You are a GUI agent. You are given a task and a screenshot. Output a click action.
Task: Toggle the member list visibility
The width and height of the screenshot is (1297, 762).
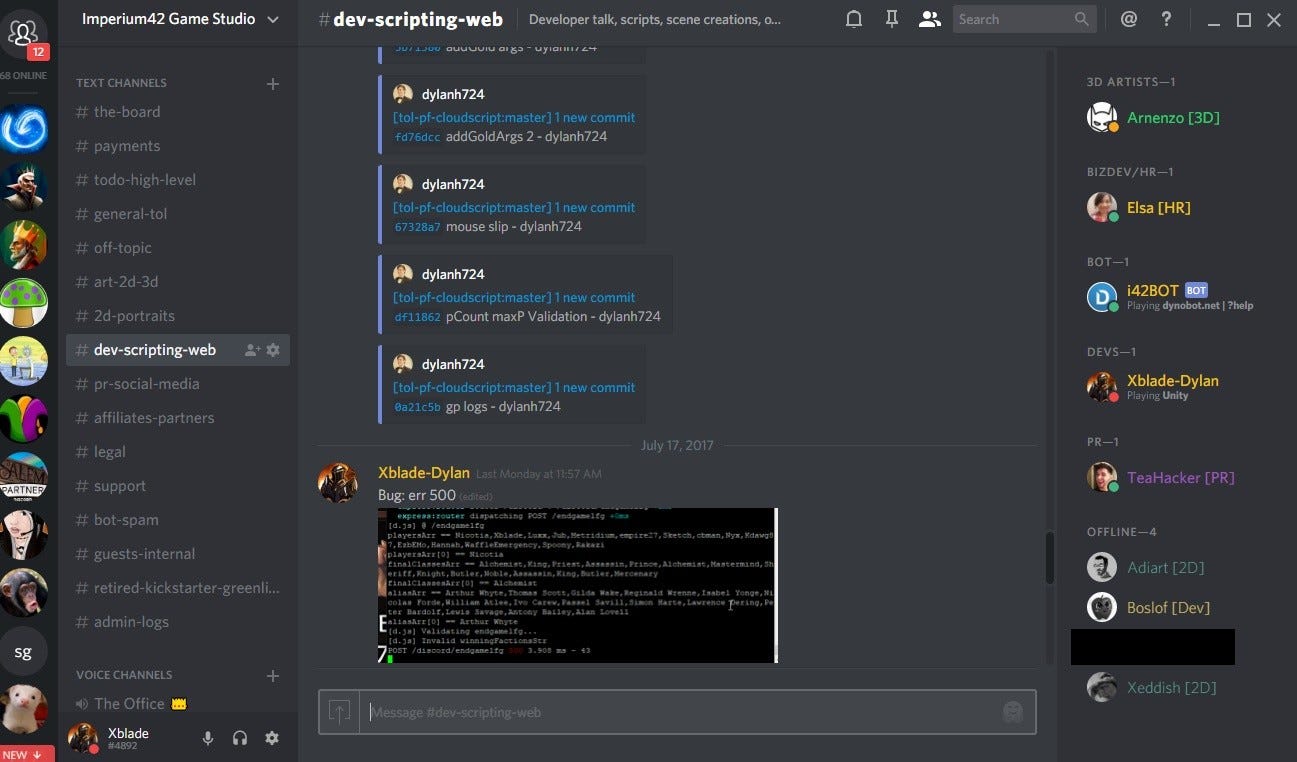pos(930,19)
